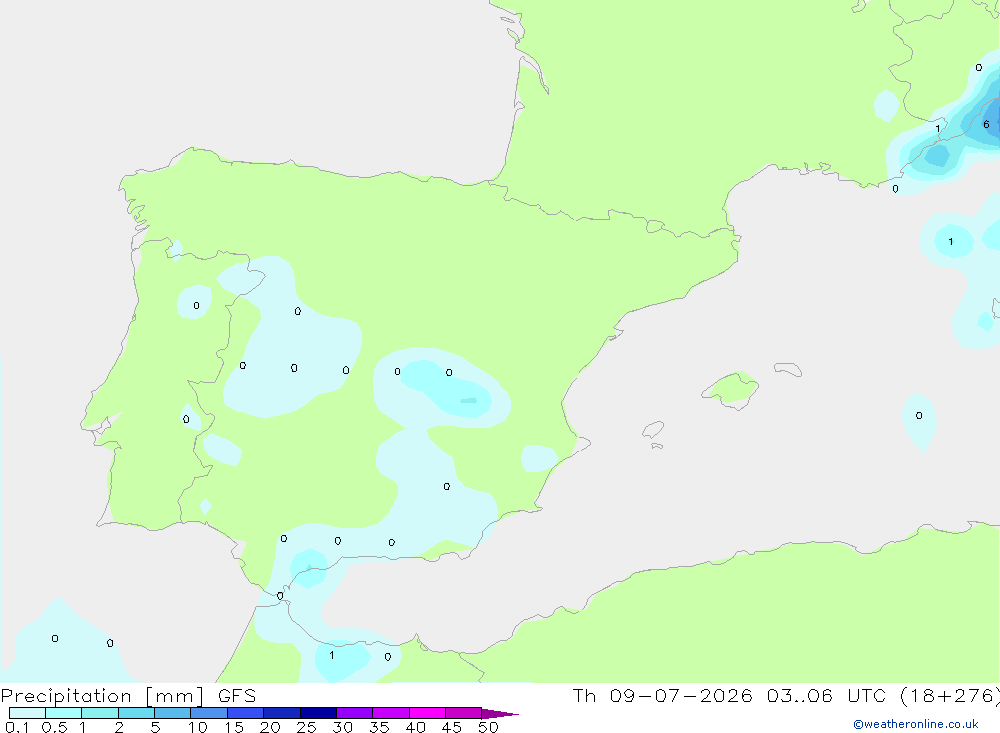Click the purple swatch between 35 and 40

point(391,713)
